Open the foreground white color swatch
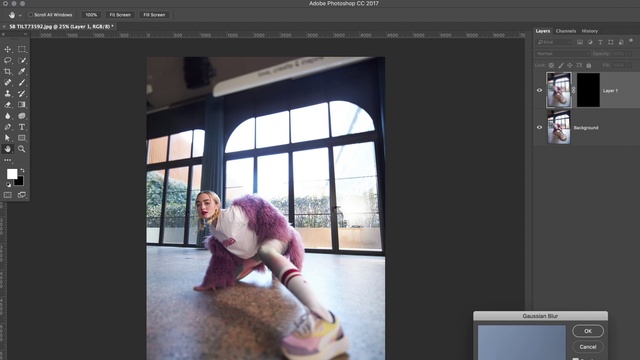The image size is (640, 360). tap(11, 173)
